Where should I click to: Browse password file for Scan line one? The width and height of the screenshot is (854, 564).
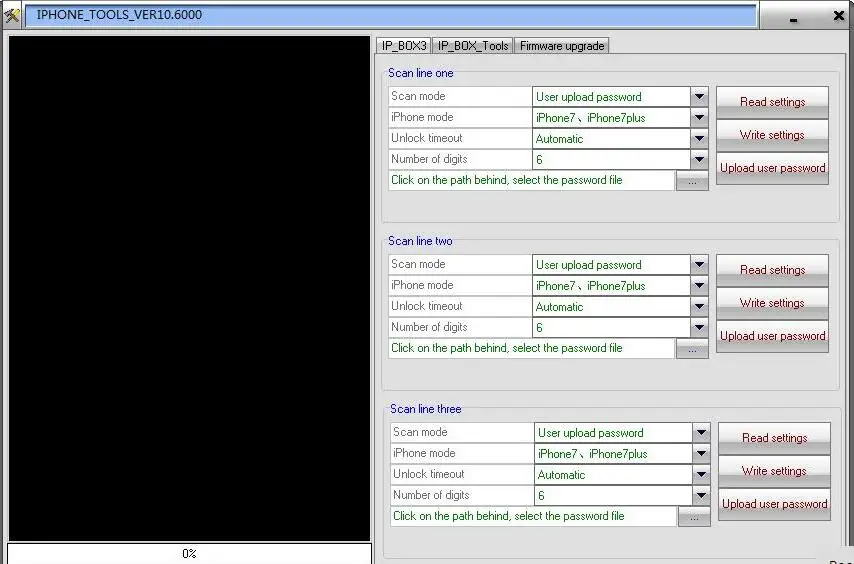point(692,181)
